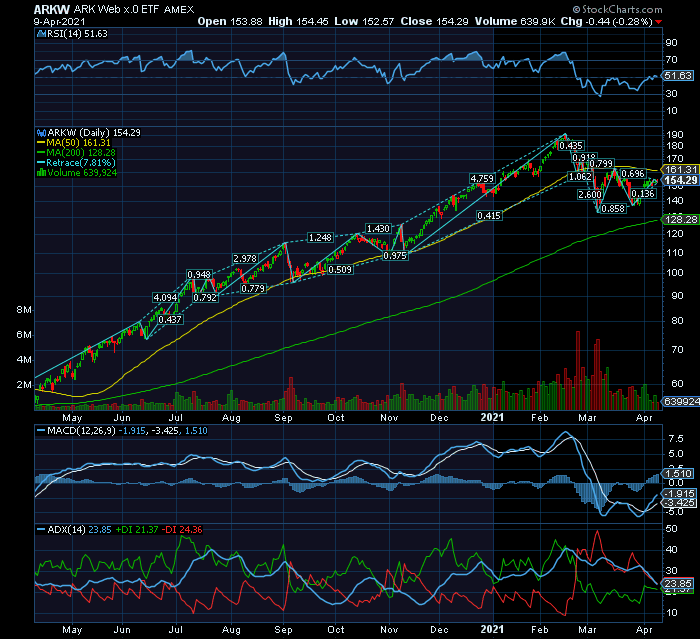Image resolution: width=700 pixels, height=639 pixels.
Task: Click the 1.430 retracement label
Action: [x=378, y=229]
